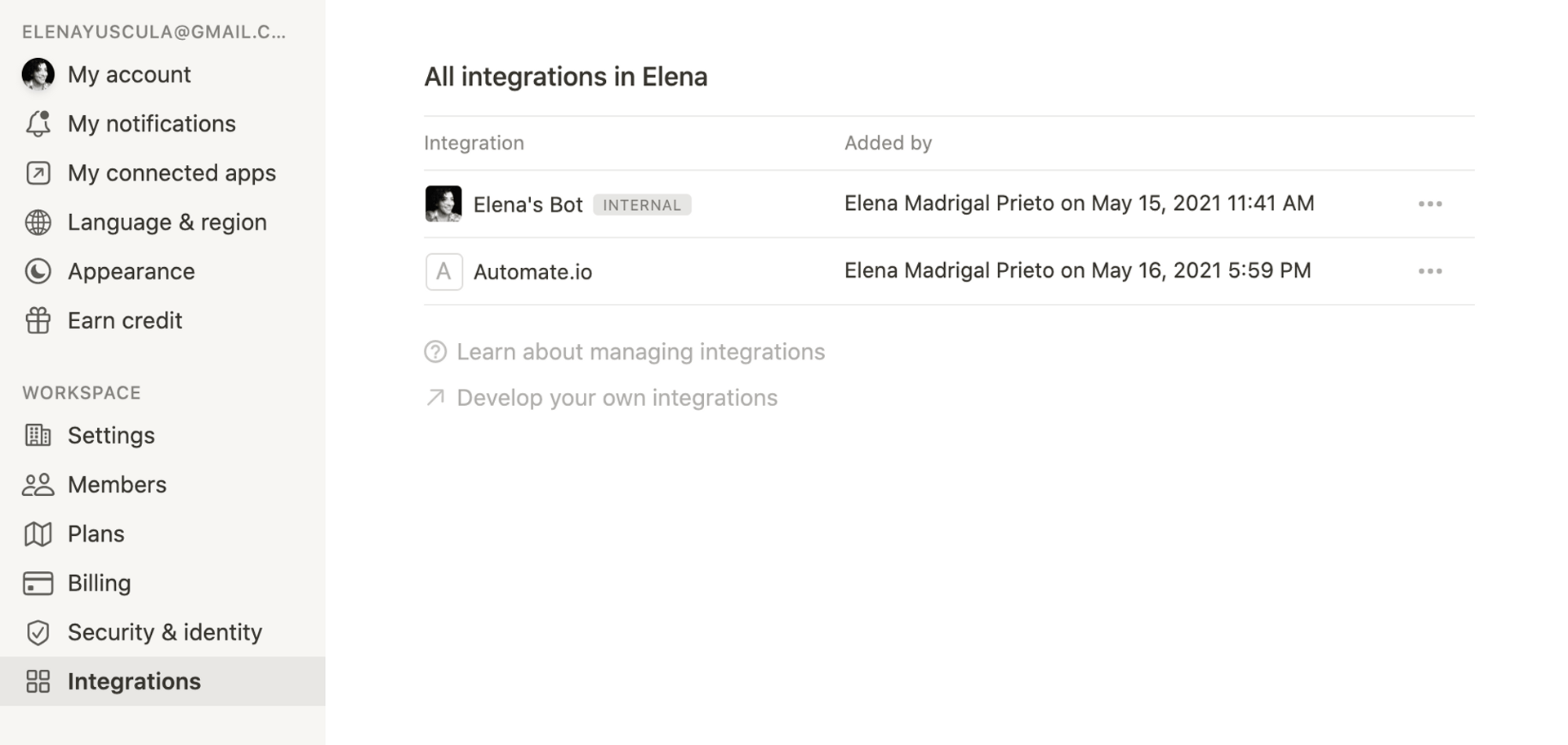Click the gift icon for Earn credit
The height and width of the screenshot is (745, 1568).
(38, 320)
